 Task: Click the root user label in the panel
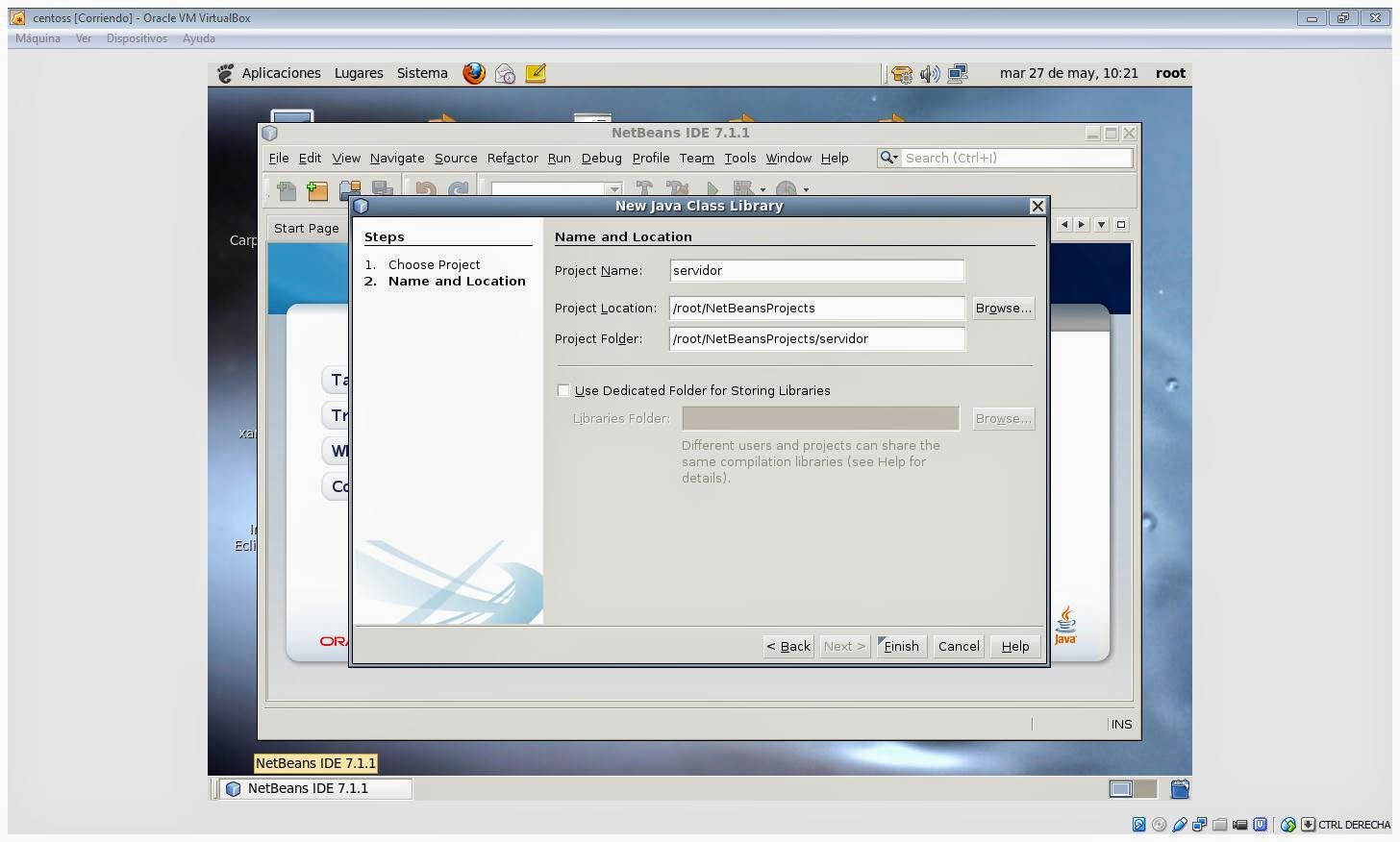(1170, 73)
